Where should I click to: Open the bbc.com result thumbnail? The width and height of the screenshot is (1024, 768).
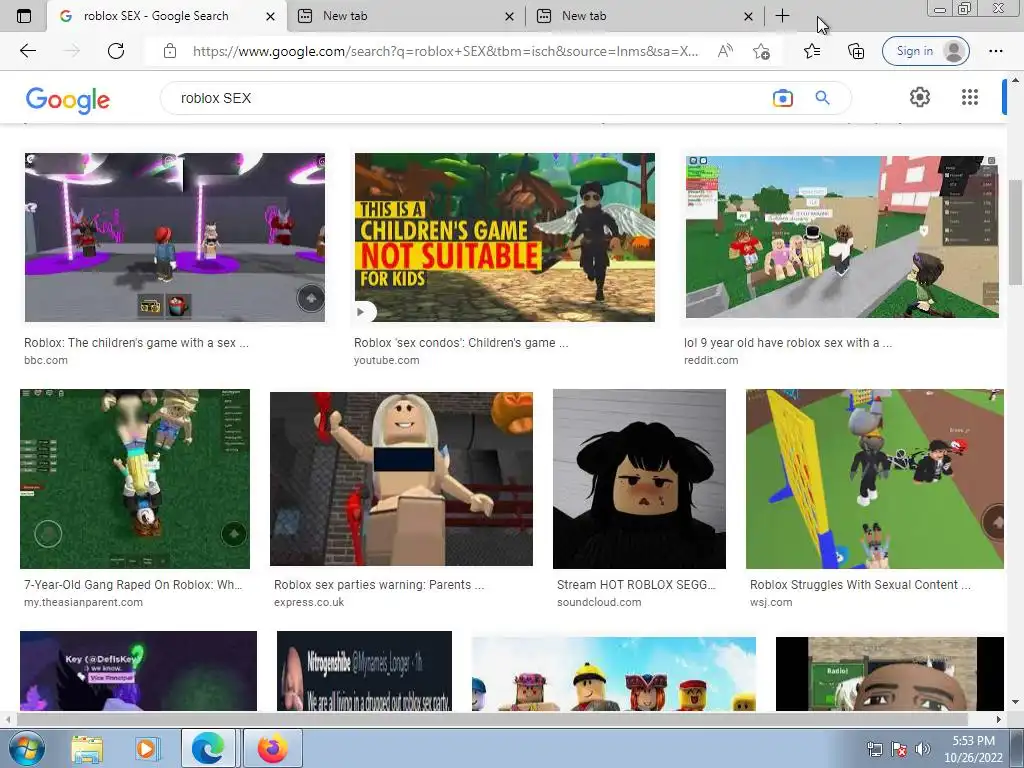(174, 237)
